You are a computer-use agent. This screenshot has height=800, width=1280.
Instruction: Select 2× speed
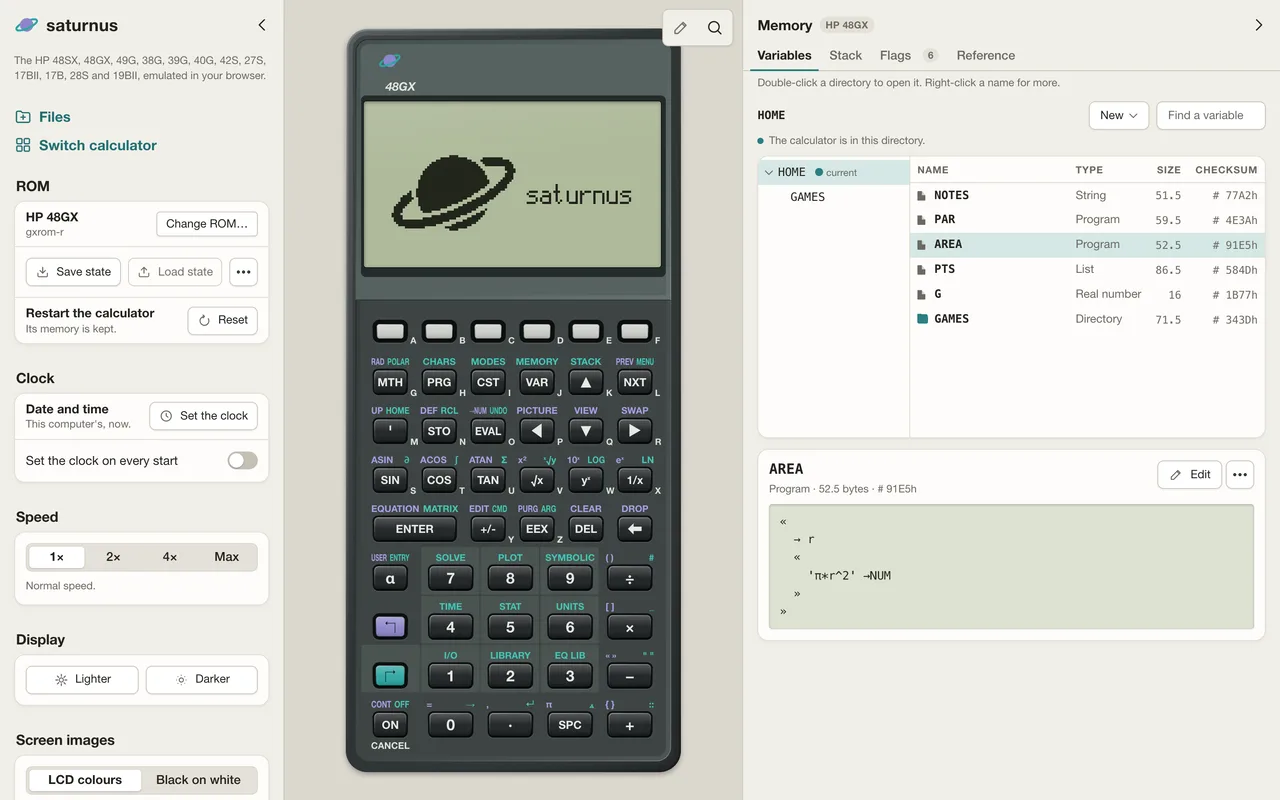coord(113,557)
